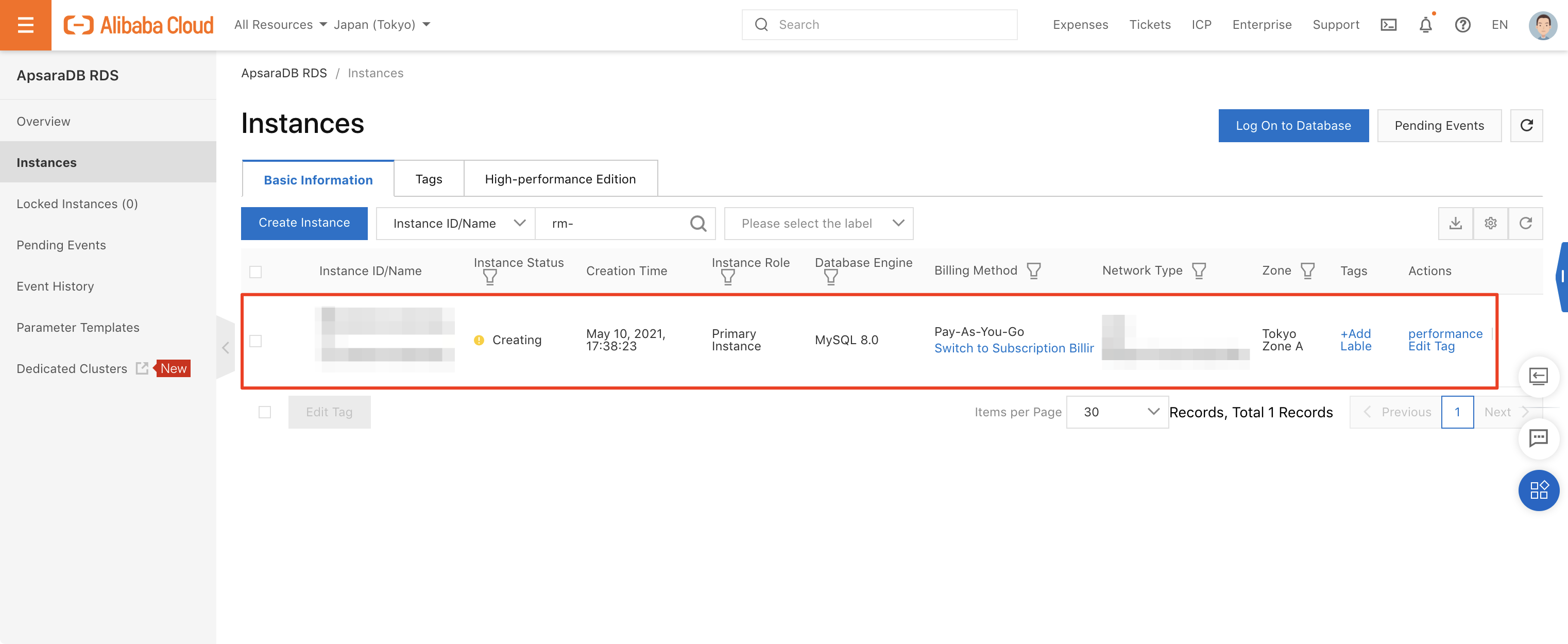Viewport: 1568px width, 644px height.
Task: Filter by Instance Role funnel icon
Action: [x=727, y=278]
